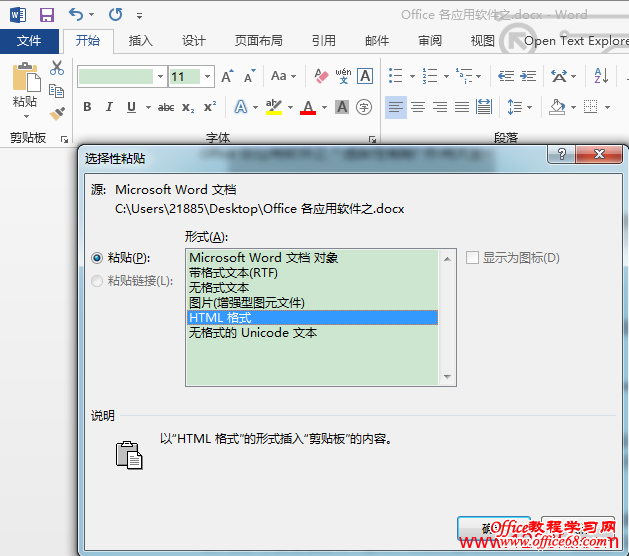The width and height of the screenshot is (629, 556).
Task: Click the Cut scissors icon
Action: pos(57,68)
